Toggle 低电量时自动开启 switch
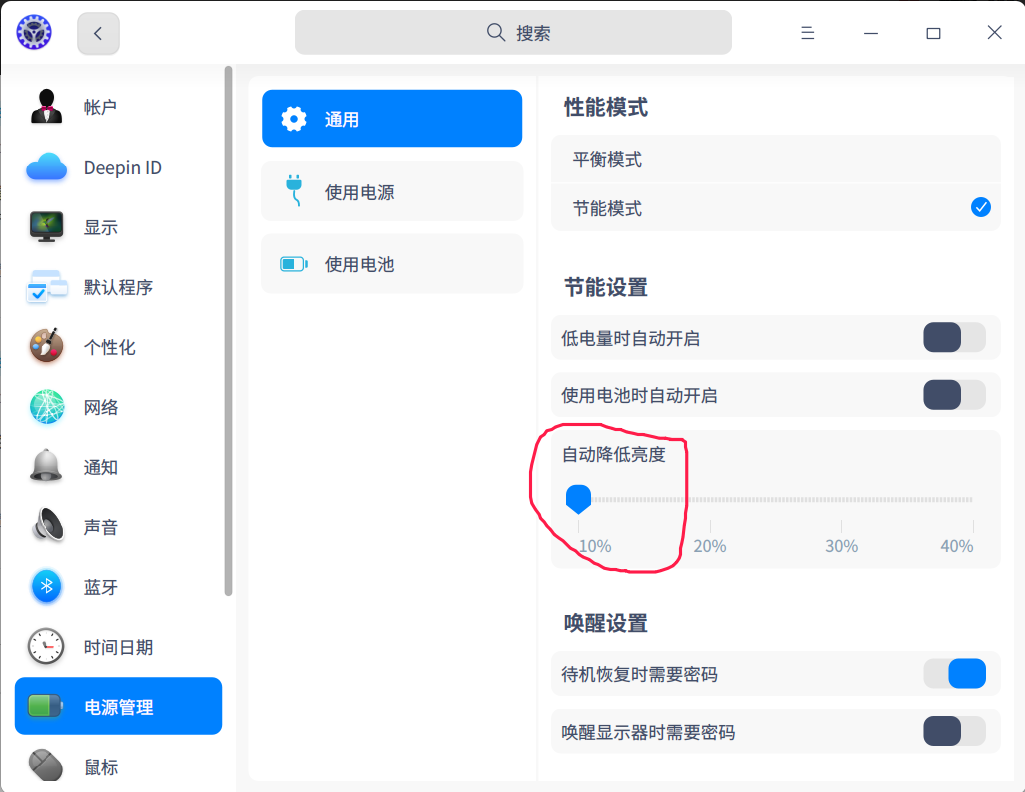This screenshot has height=792, width=1025. (x=954, y=338)
